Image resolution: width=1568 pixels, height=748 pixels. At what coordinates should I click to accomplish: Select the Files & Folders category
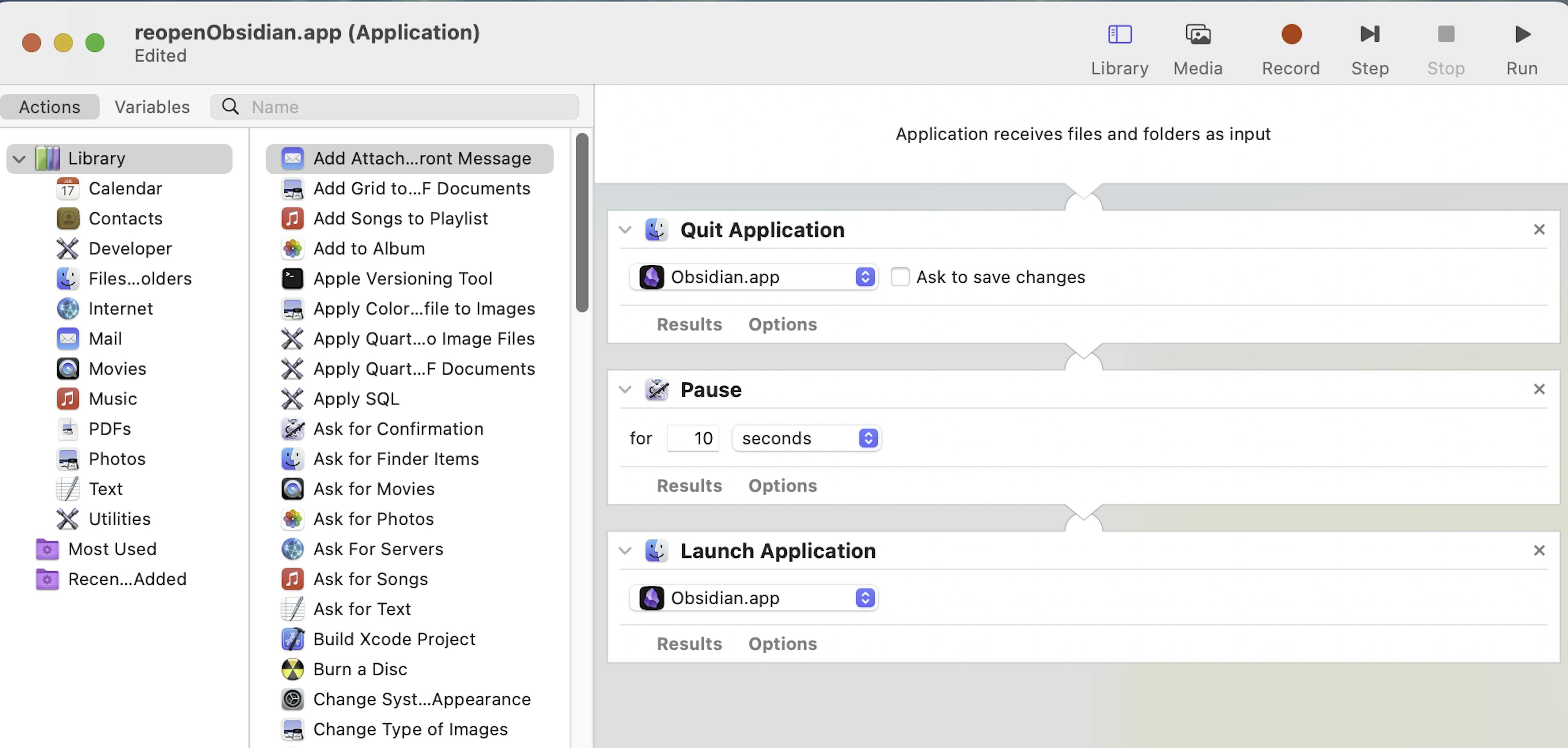(x=139, y=279)
